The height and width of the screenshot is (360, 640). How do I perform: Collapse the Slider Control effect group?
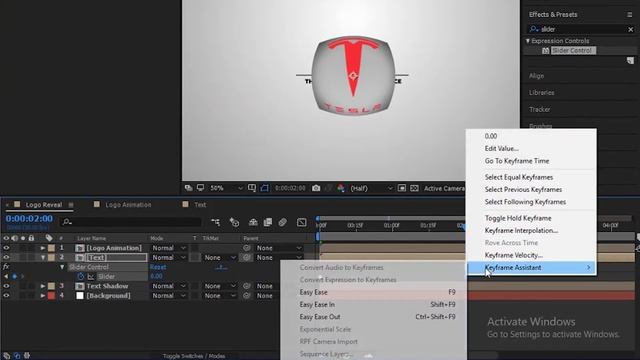(x=62, y=267)
